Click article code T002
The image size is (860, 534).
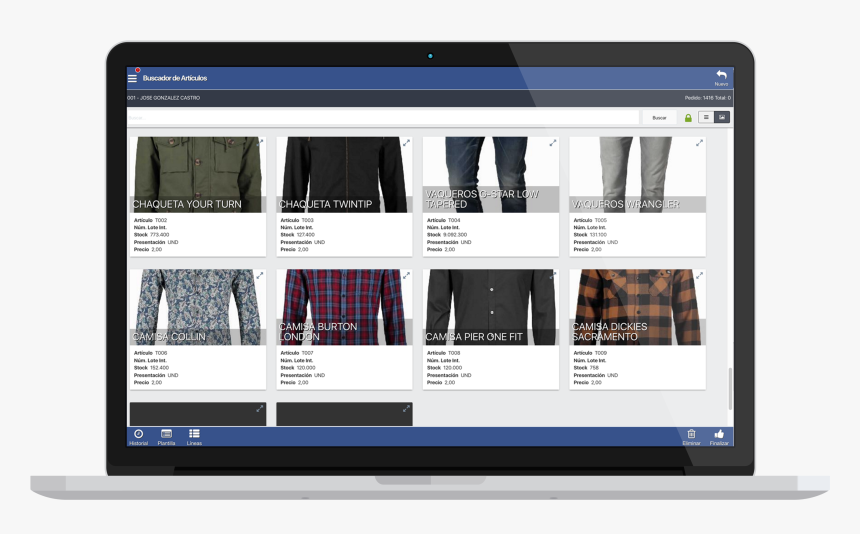tap(161, 220)
